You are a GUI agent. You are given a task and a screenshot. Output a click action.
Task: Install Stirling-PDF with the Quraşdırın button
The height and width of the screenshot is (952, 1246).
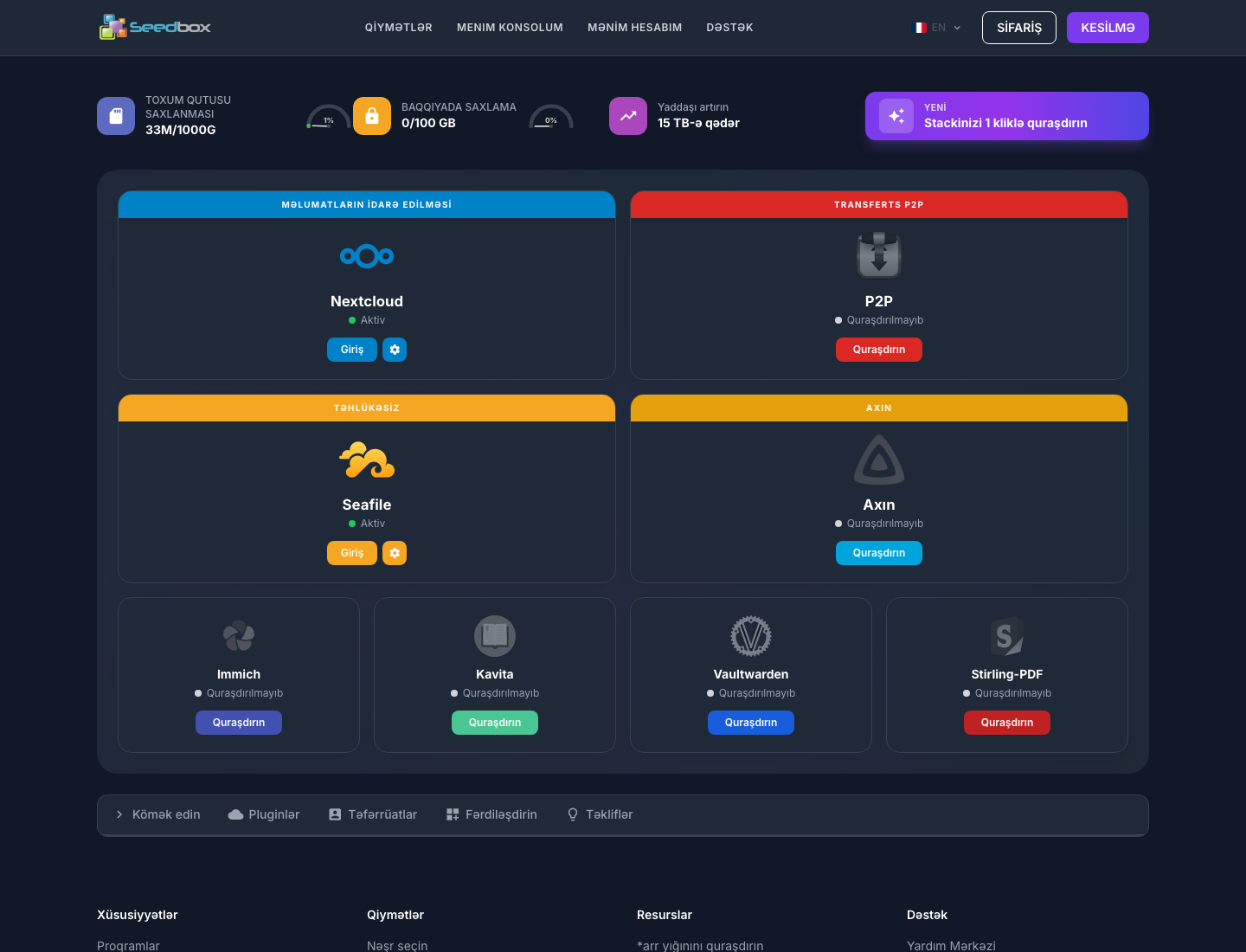point(1007,723)
